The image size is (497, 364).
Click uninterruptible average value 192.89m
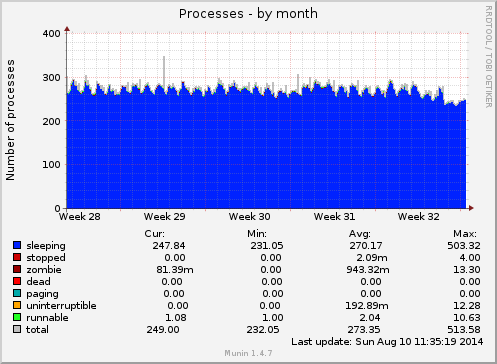(x=367, y=306)
